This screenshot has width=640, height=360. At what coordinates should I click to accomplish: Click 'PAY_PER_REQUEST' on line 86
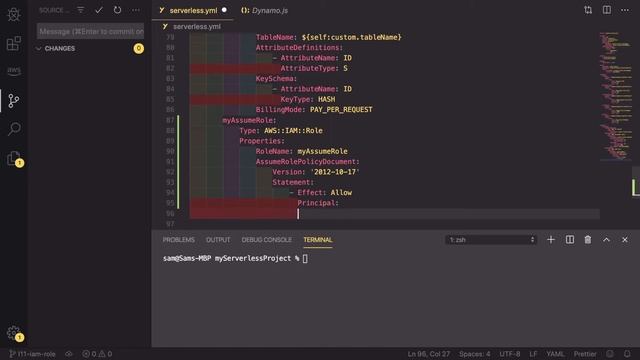click(x=341, y=109)
